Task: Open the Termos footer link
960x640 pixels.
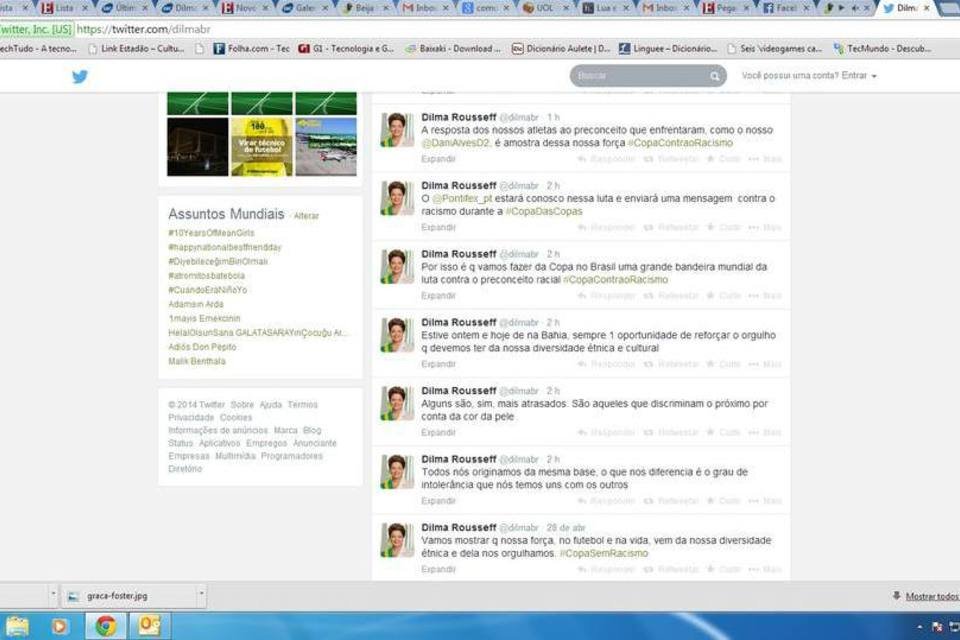Action: 302,405
